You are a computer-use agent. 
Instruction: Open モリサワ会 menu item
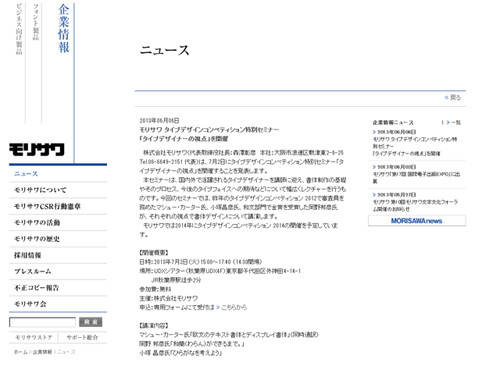(30, 304)
